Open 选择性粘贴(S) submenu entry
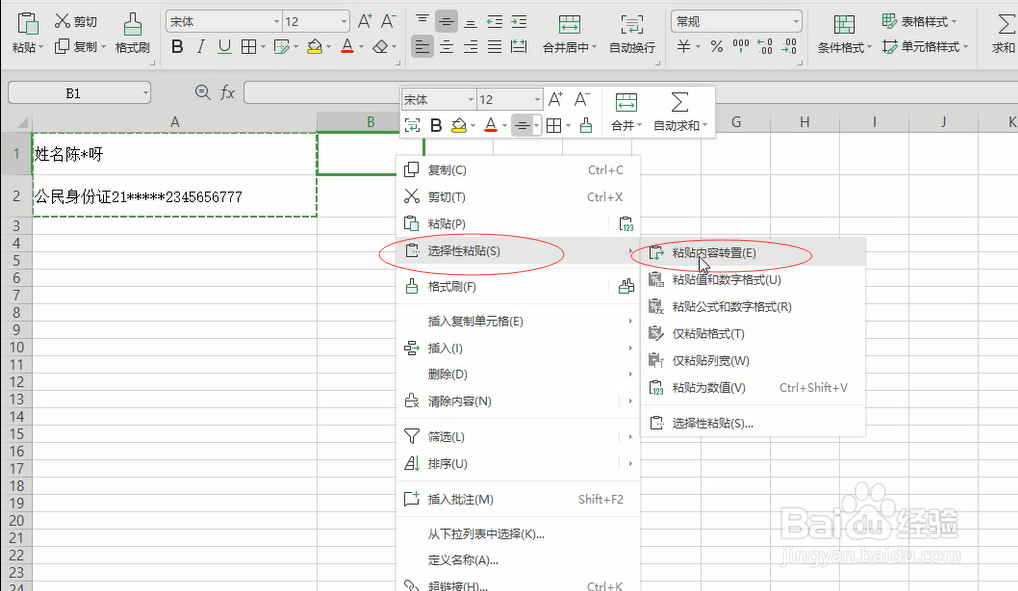This screenshot has width=1018, height=591. pos(517,251)
